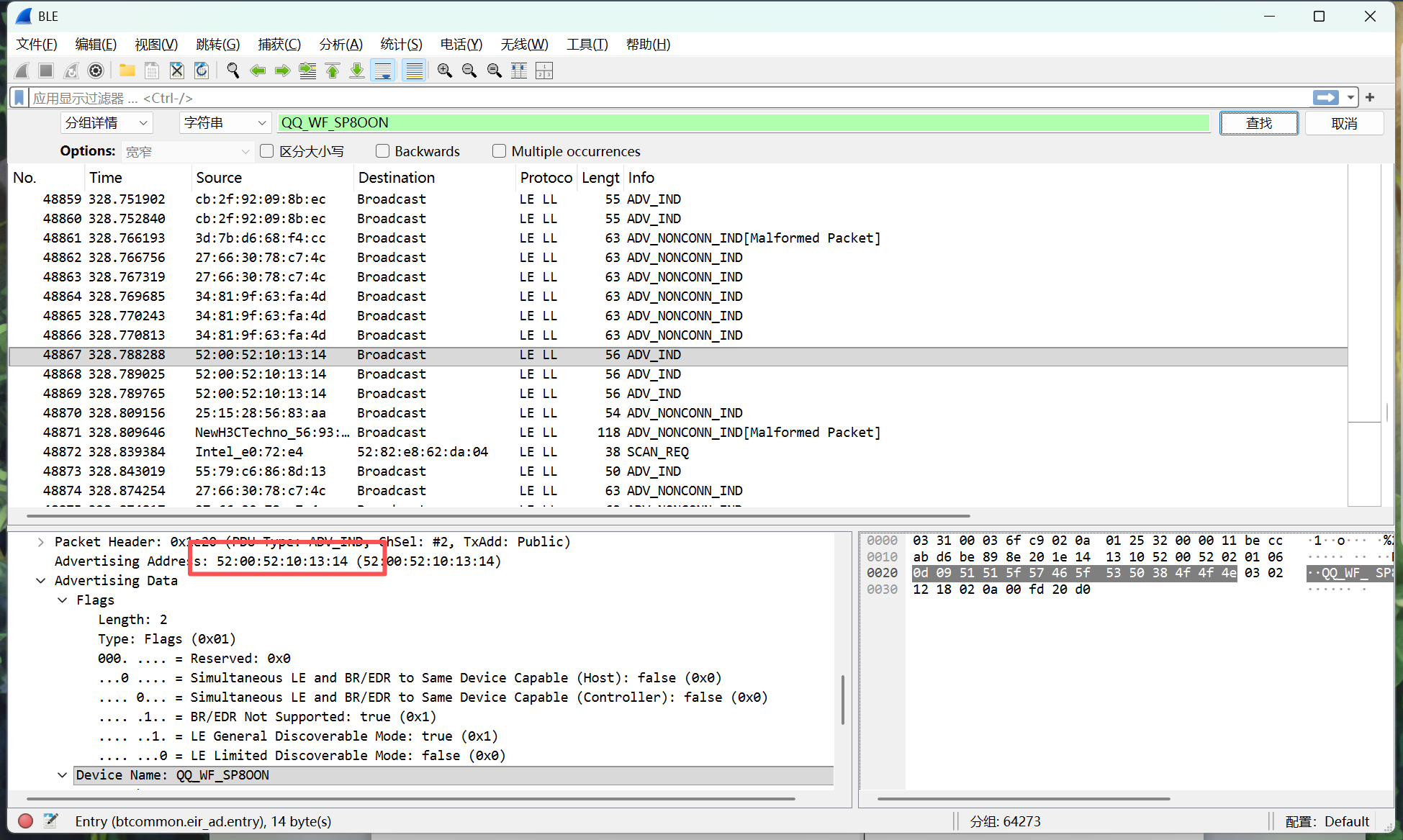Screen dimensions: 1403x840
Task: Start capture with the shark fin icon
Action: (22, 71)
